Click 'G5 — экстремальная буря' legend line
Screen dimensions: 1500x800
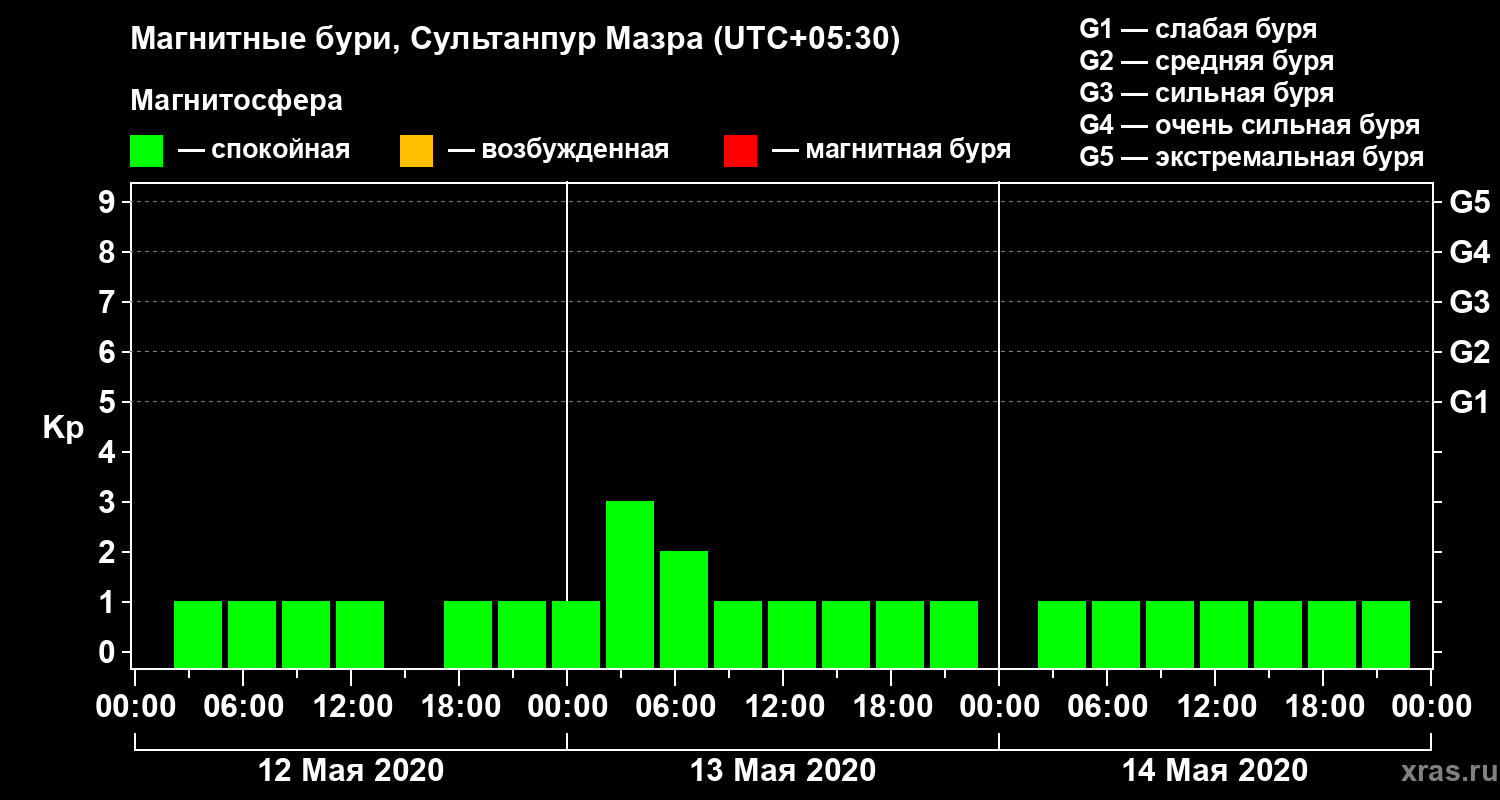1251,157
